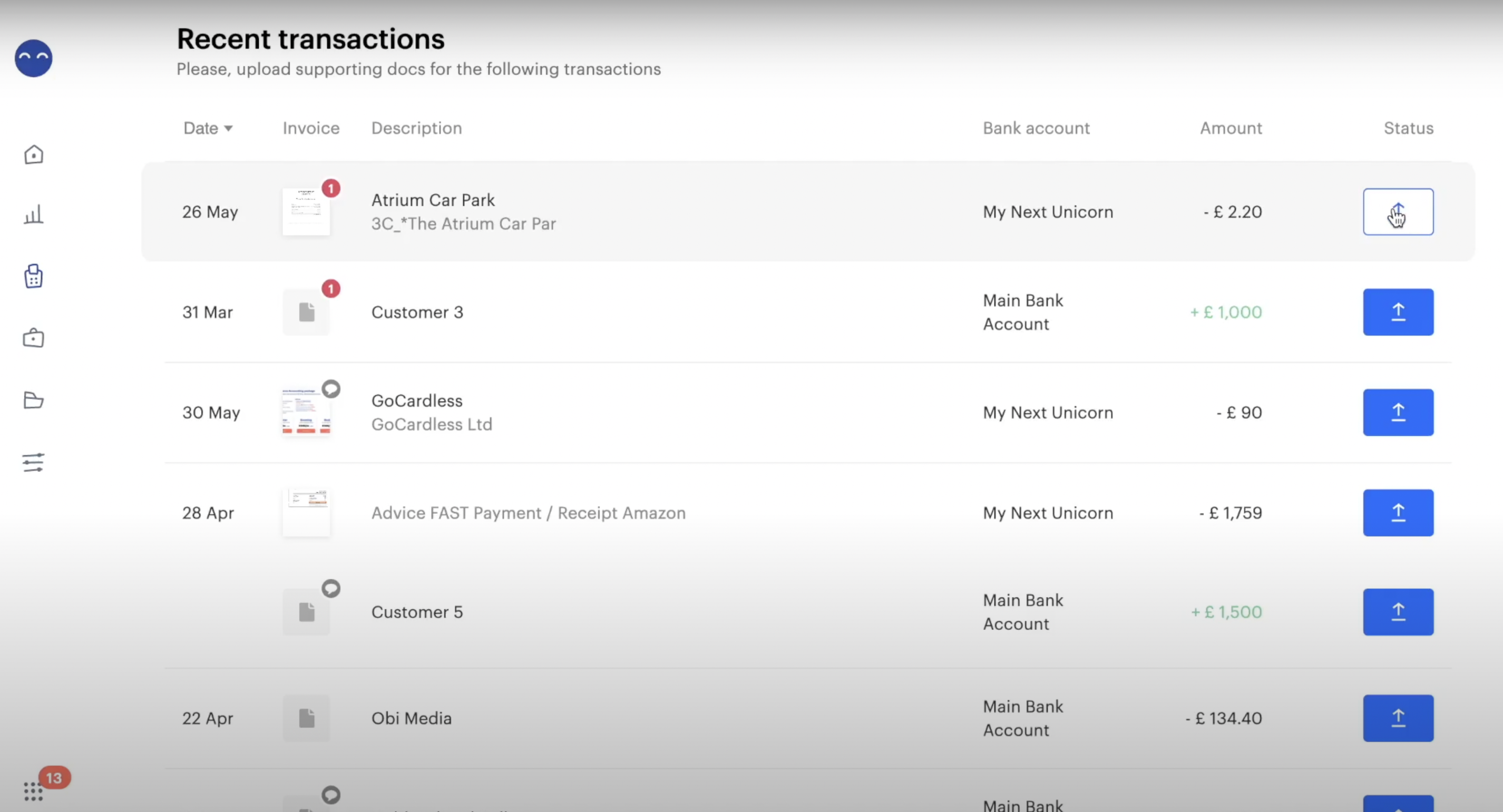The image size is (1503, 812).
Task: Upload document for GoCardless transaction
Action: [1398, 413]
